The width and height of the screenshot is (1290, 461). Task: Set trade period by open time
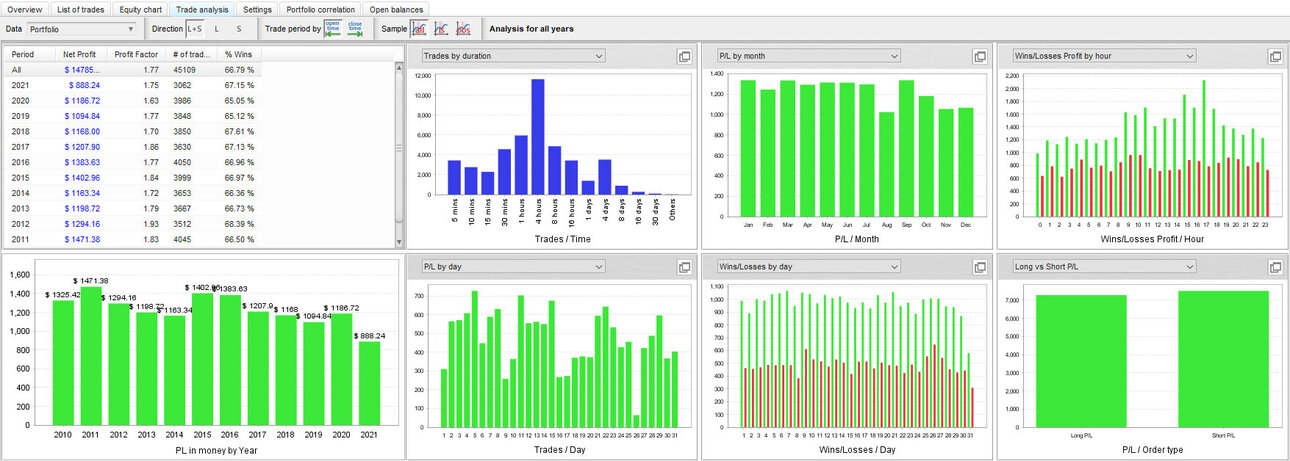(x=332, y=29)
